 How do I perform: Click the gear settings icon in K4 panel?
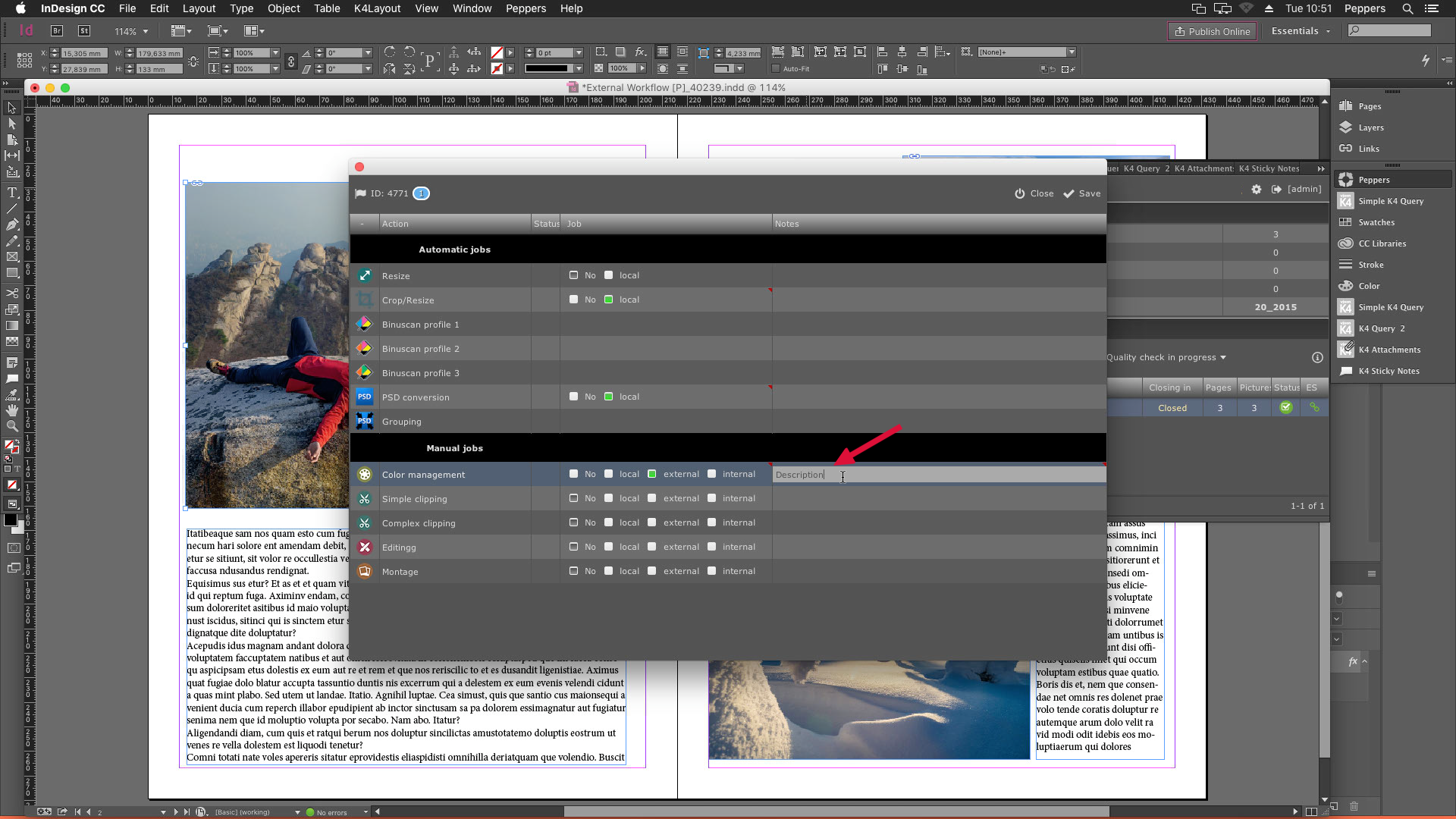tap(1257, 189)
